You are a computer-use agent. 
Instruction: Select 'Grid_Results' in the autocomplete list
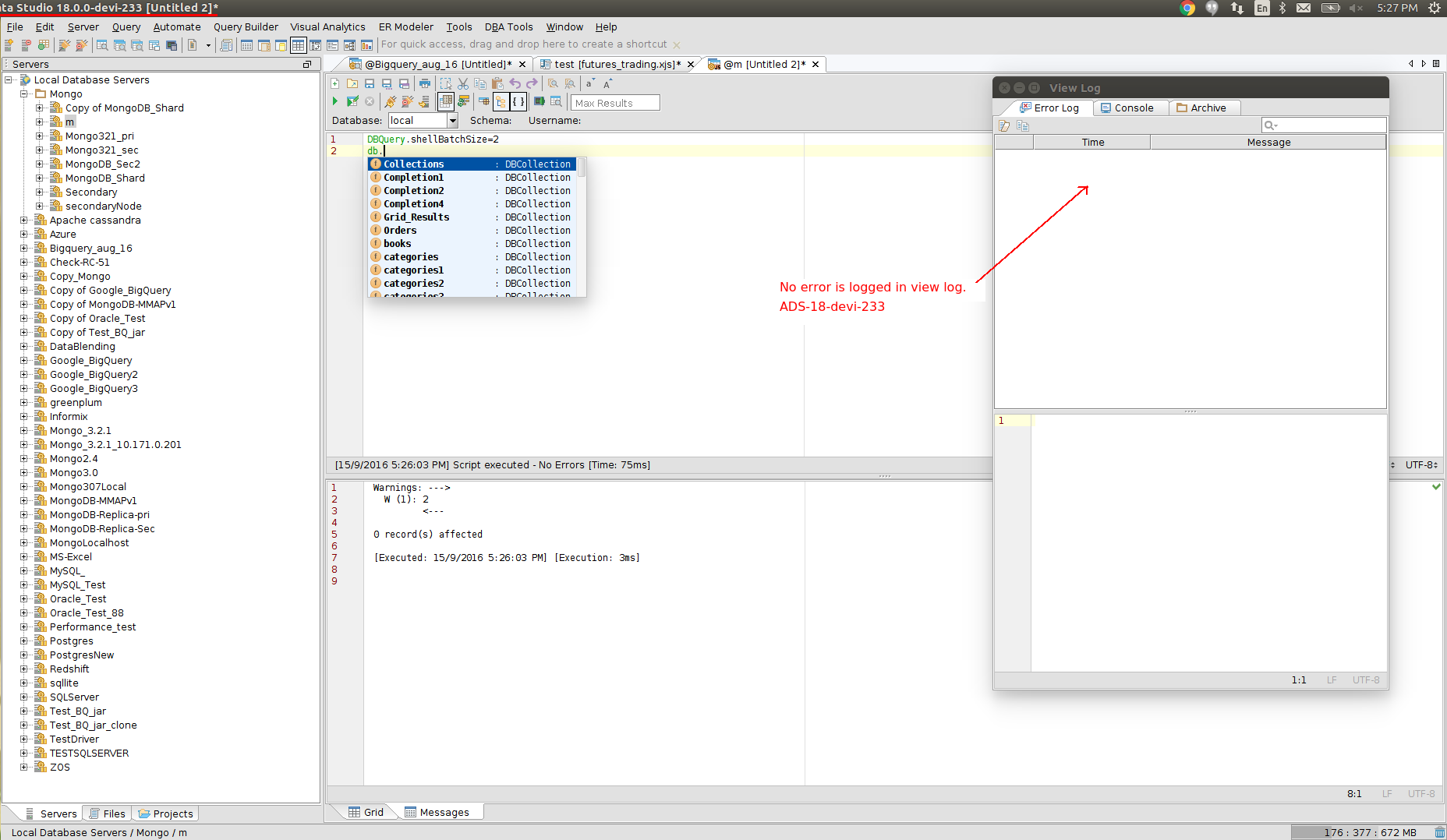[x=472, y=217]
